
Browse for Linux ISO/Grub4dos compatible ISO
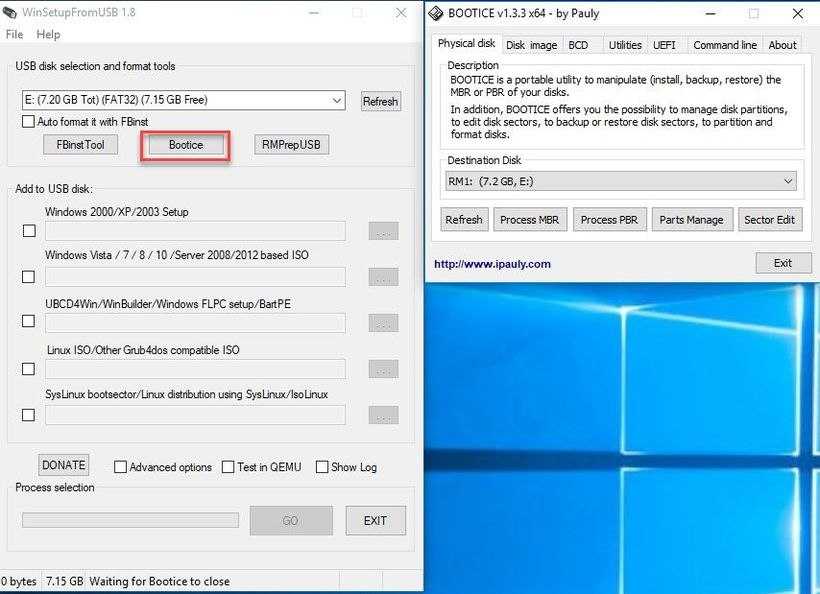[383, 369]
